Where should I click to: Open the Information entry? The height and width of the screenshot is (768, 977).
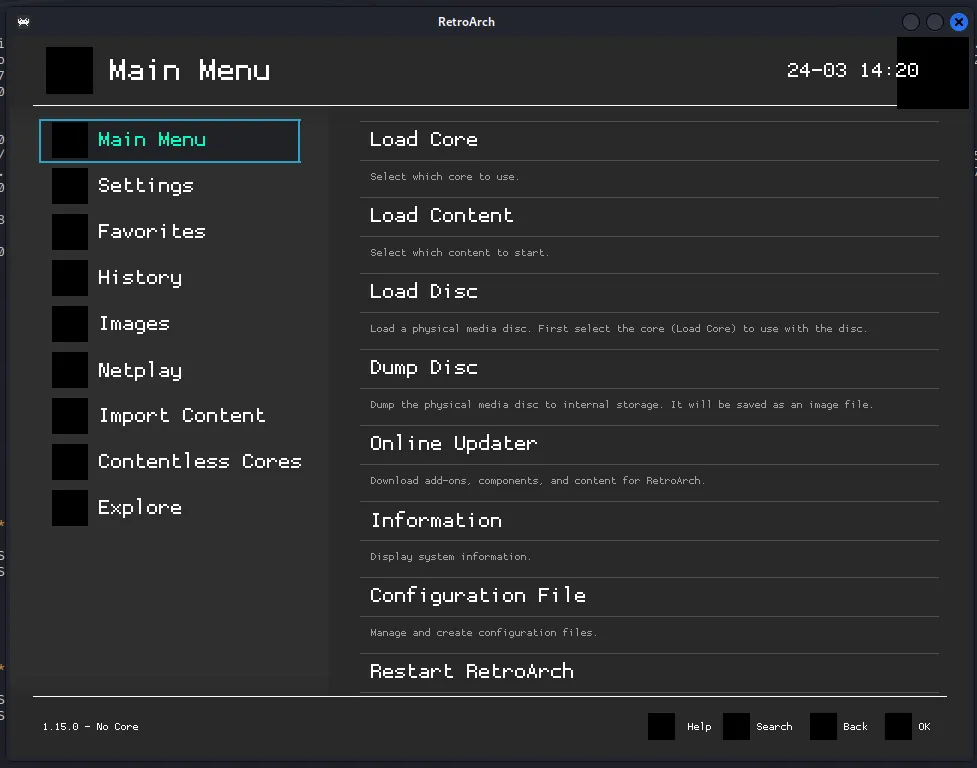(436, 520)
